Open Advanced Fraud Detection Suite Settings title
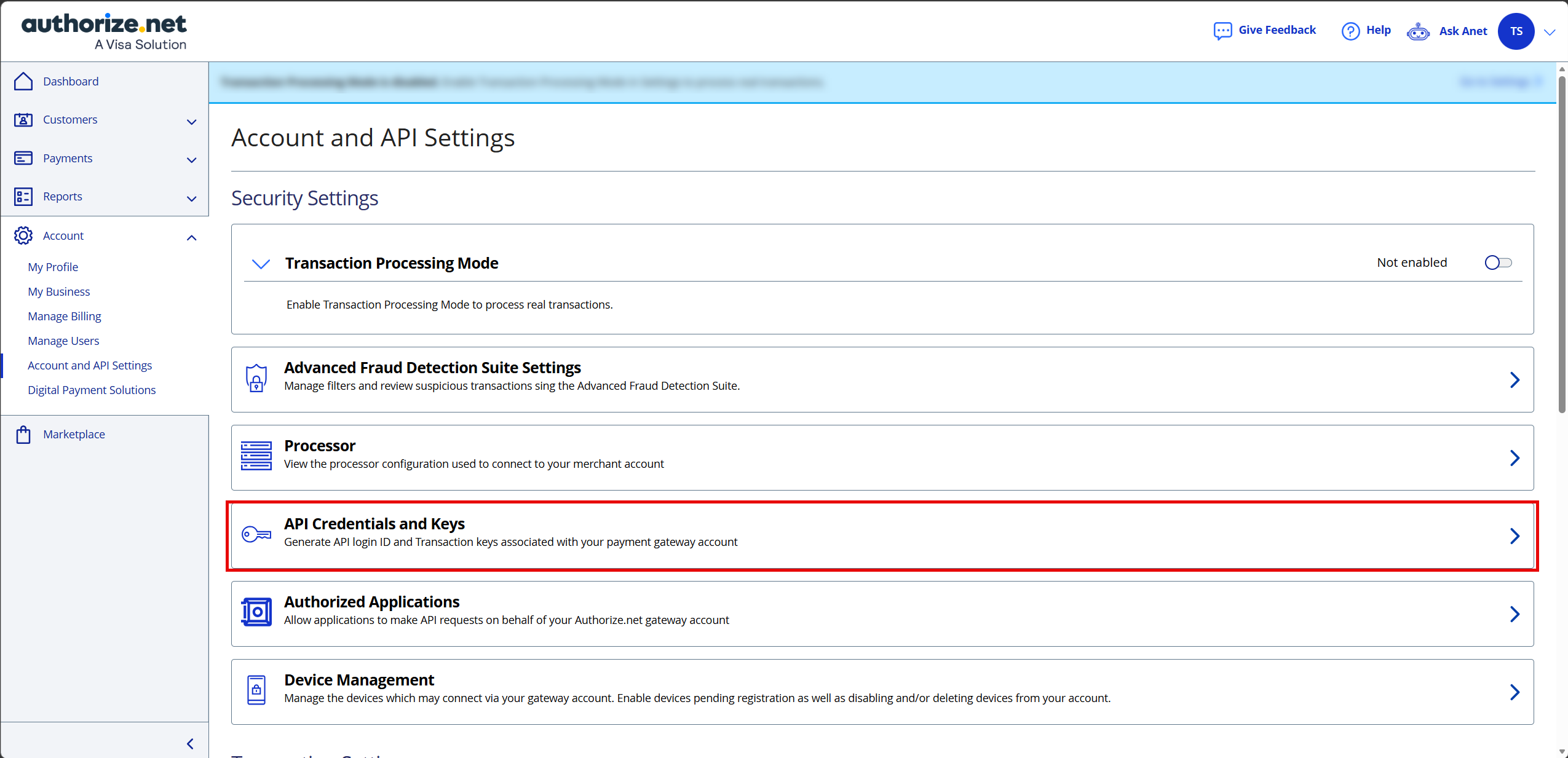Viewport: 1568px width, 758px height. [x=432, y=368]
